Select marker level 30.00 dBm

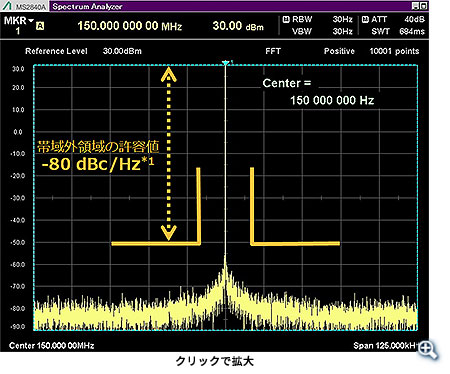[238, 26]
